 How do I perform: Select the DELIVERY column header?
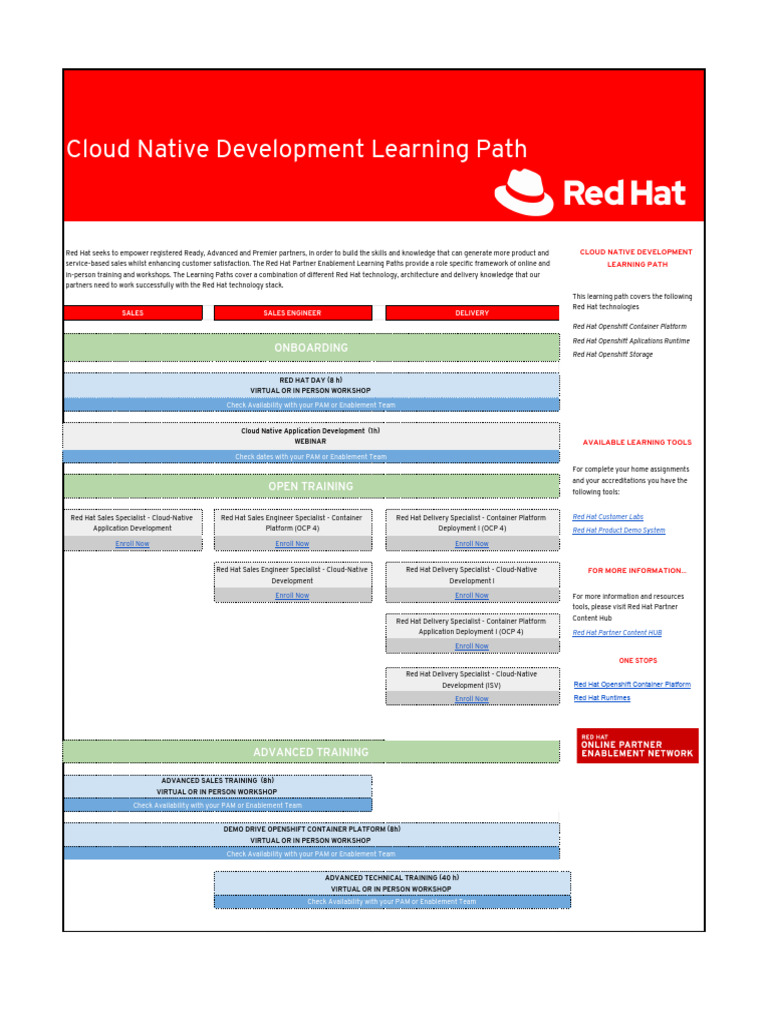coord(472,313)
